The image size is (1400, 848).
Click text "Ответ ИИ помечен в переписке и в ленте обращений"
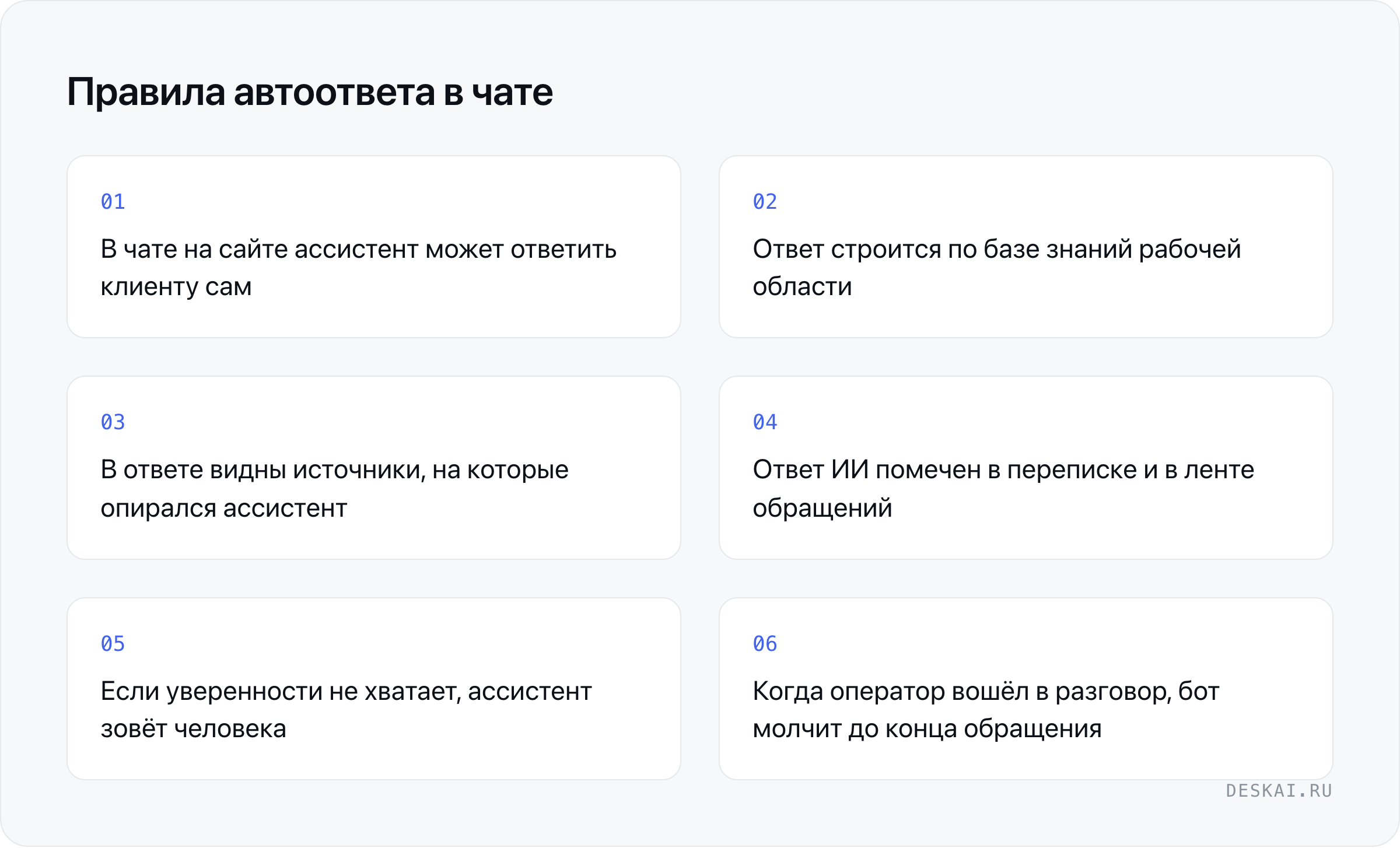click(1003, 489)
